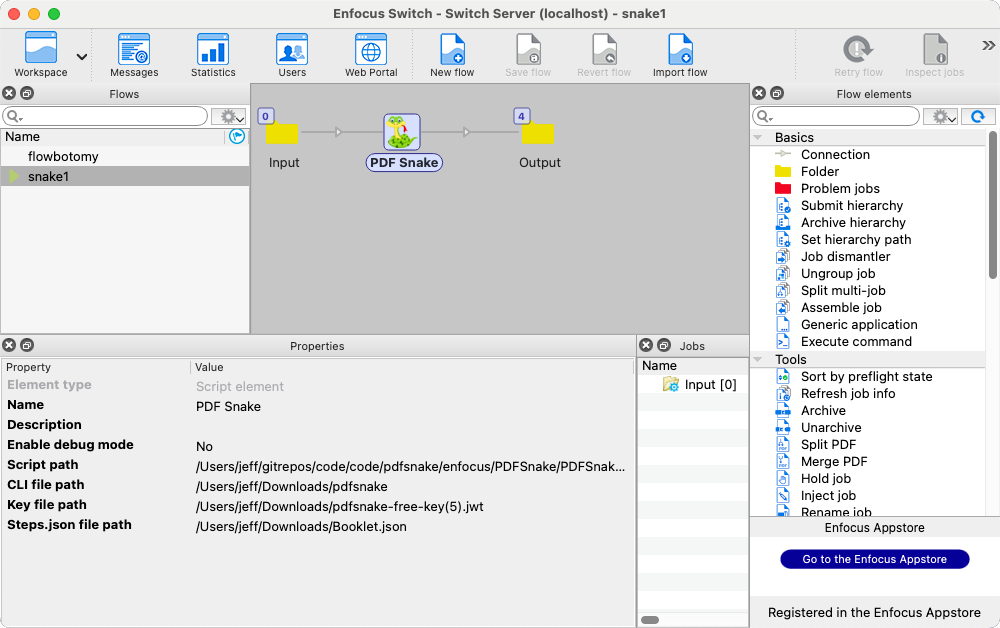Close the Flows pane

[9, 93]
